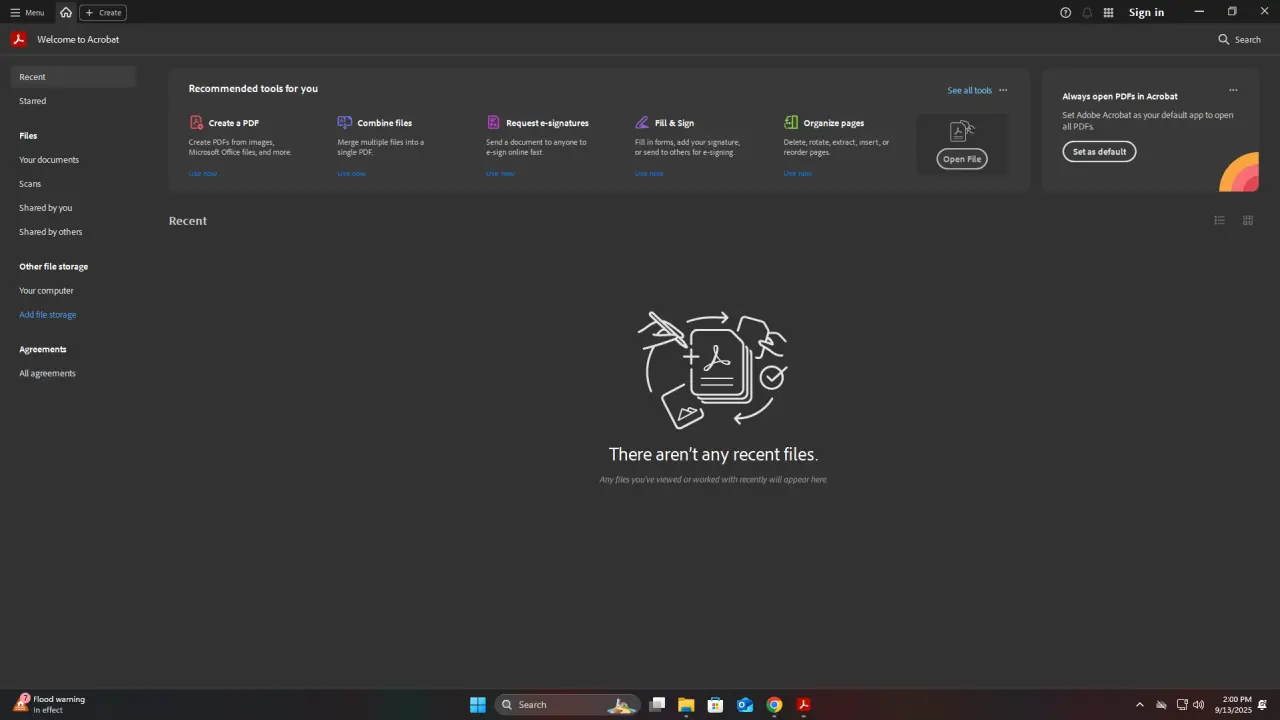Click the Create a PDF icon
The image size is (1280, 720).
196,122
